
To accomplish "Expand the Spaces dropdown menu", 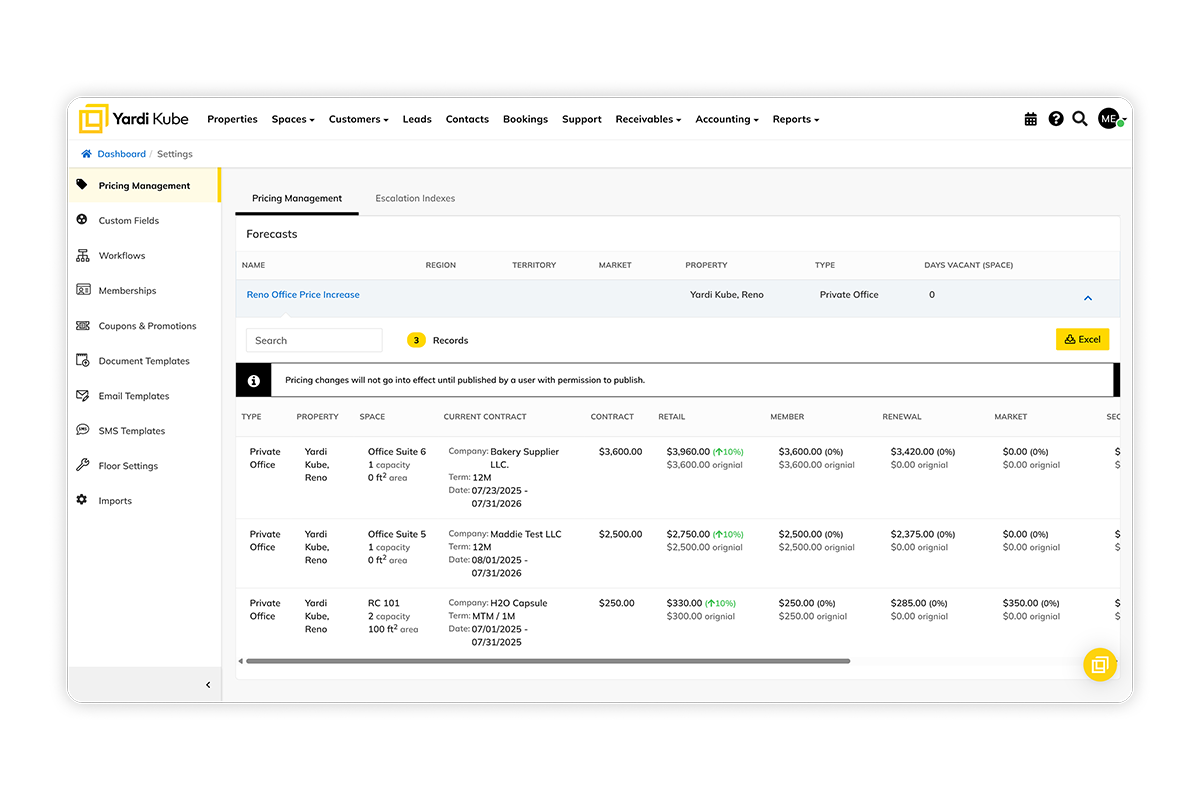I will click(x=293, y=119).
